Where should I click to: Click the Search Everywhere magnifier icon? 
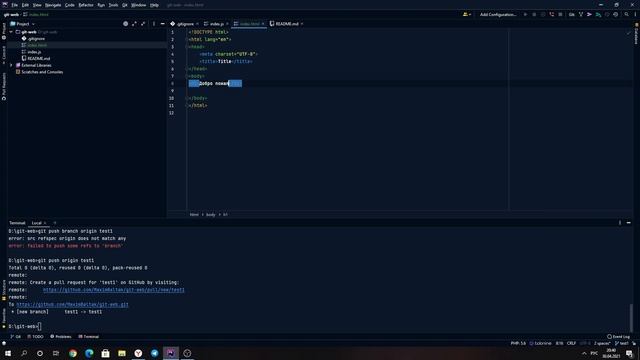[x=627, y=14]
